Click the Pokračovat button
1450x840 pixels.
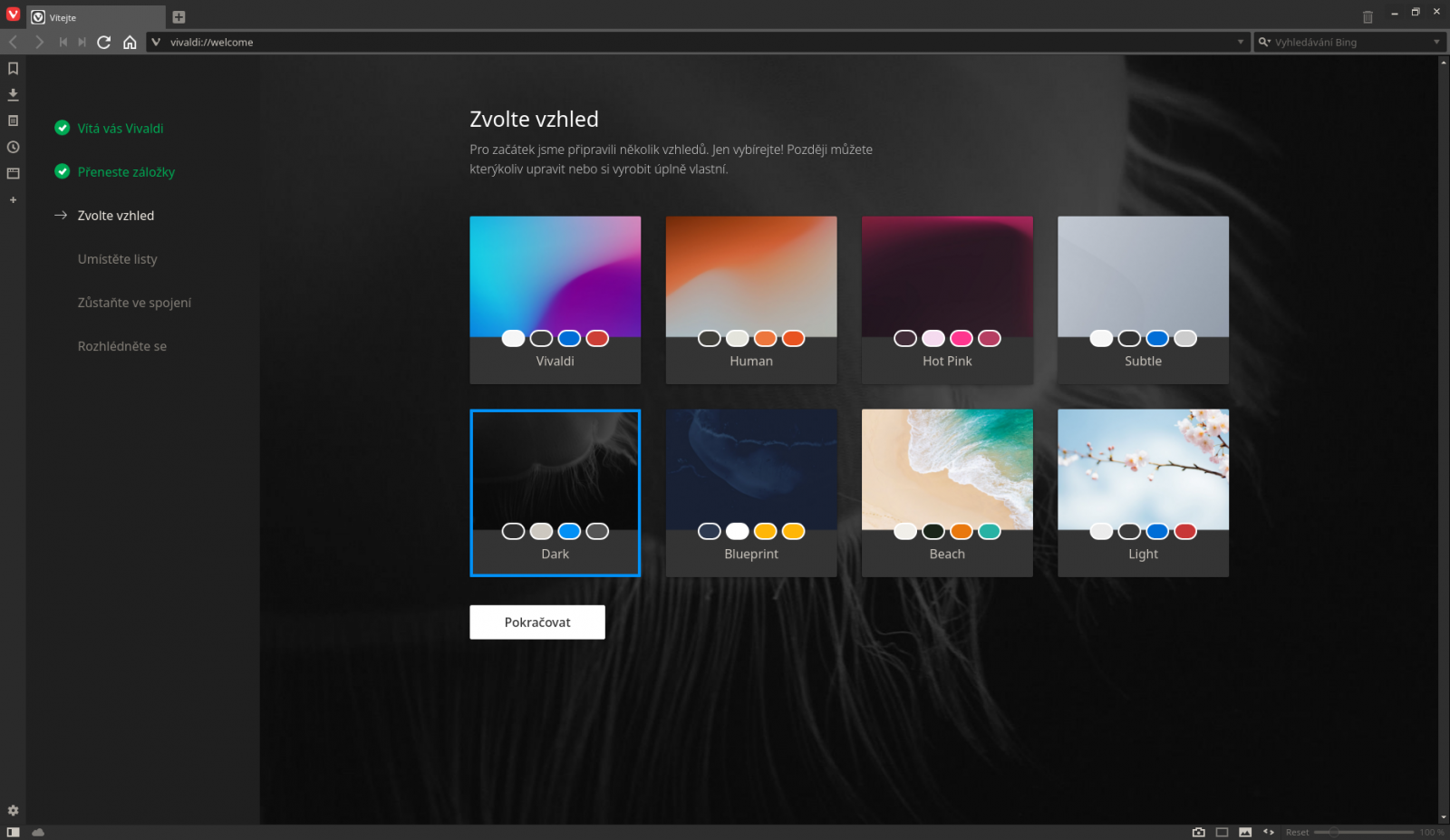(536, 622)
